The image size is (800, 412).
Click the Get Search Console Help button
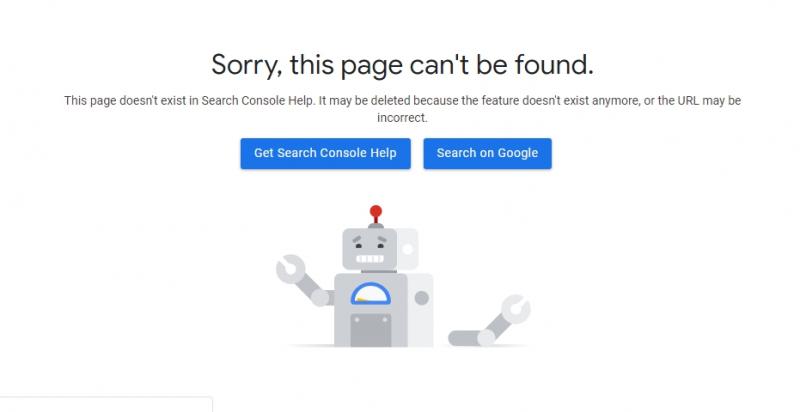[326, 153]
